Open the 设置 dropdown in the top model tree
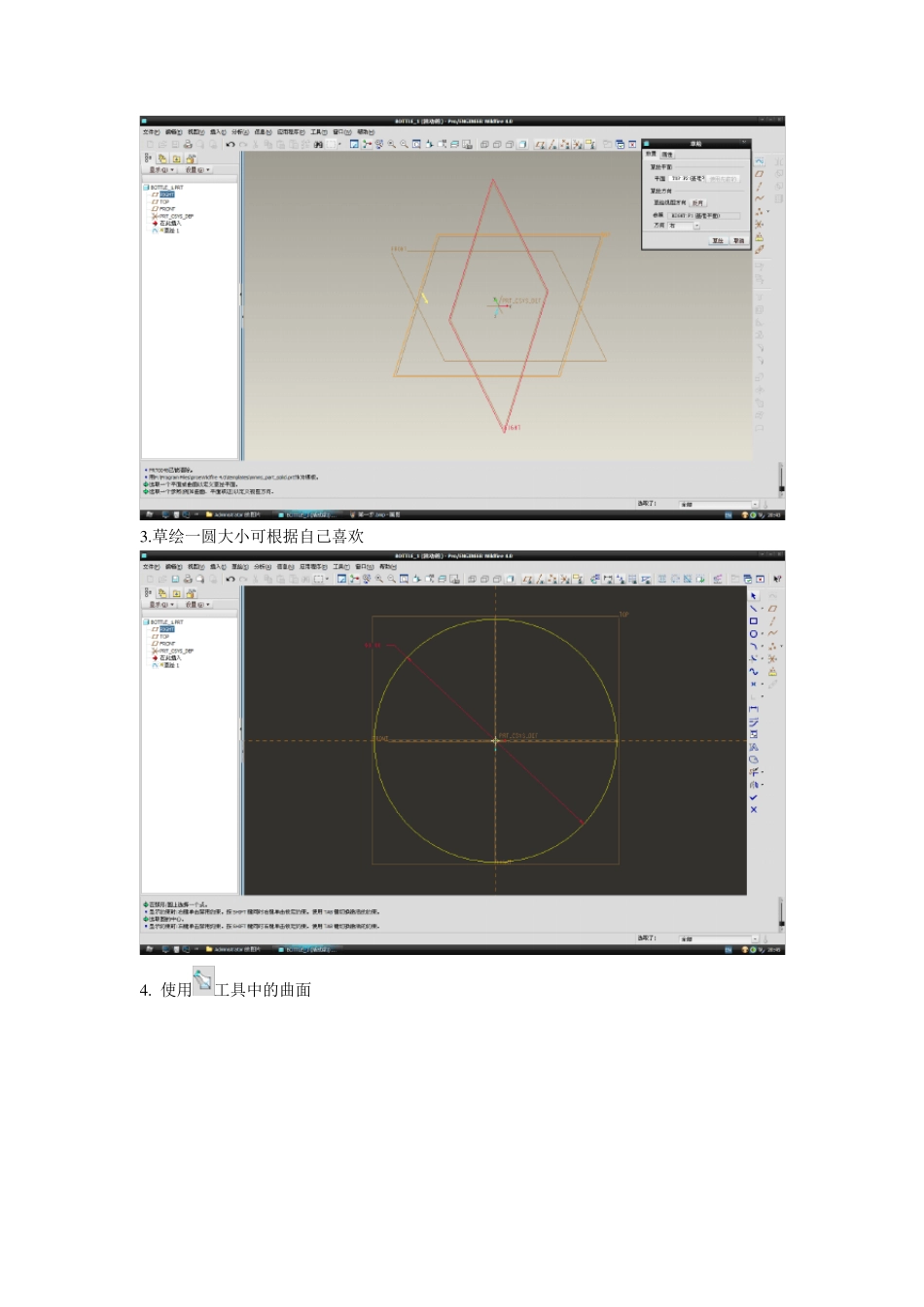The width and height of the screenshot is (924, 1307). click(x=197, y=170)
